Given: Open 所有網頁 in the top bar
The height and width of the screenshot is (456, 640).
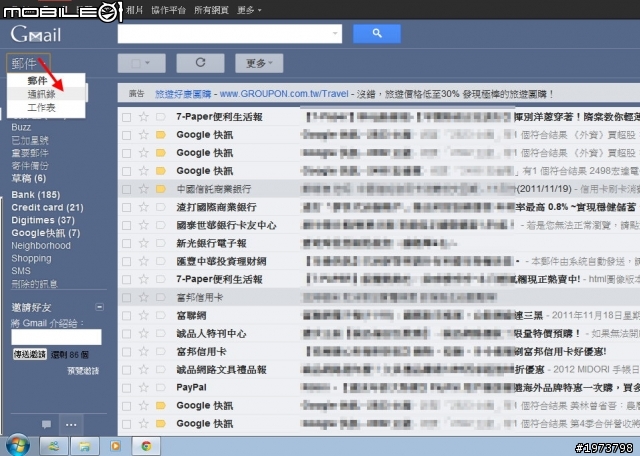Looking at the screenshot, I should 211,10.
